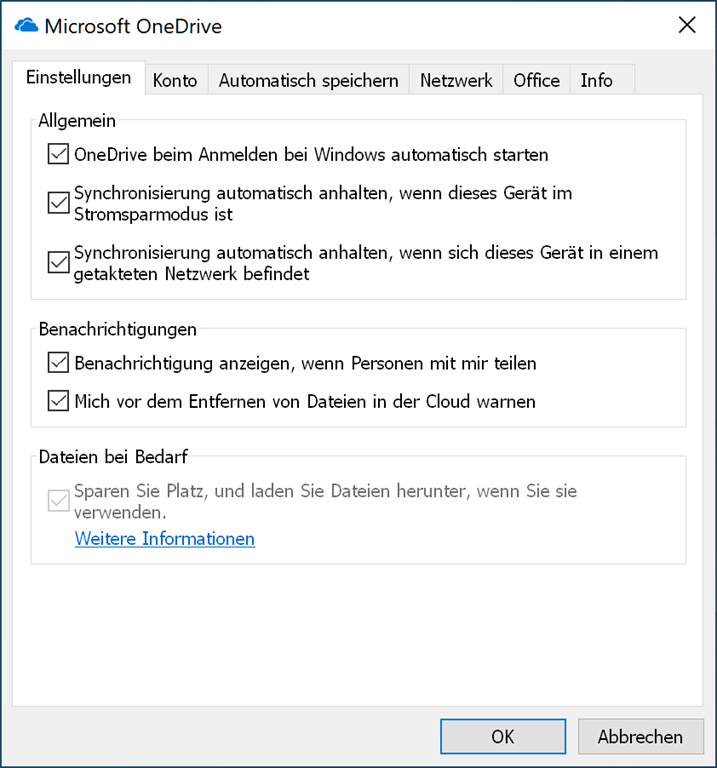The height and width of the screenshot is (768, 717).
Task: Open the Konto tab
Action: point(175,81)
